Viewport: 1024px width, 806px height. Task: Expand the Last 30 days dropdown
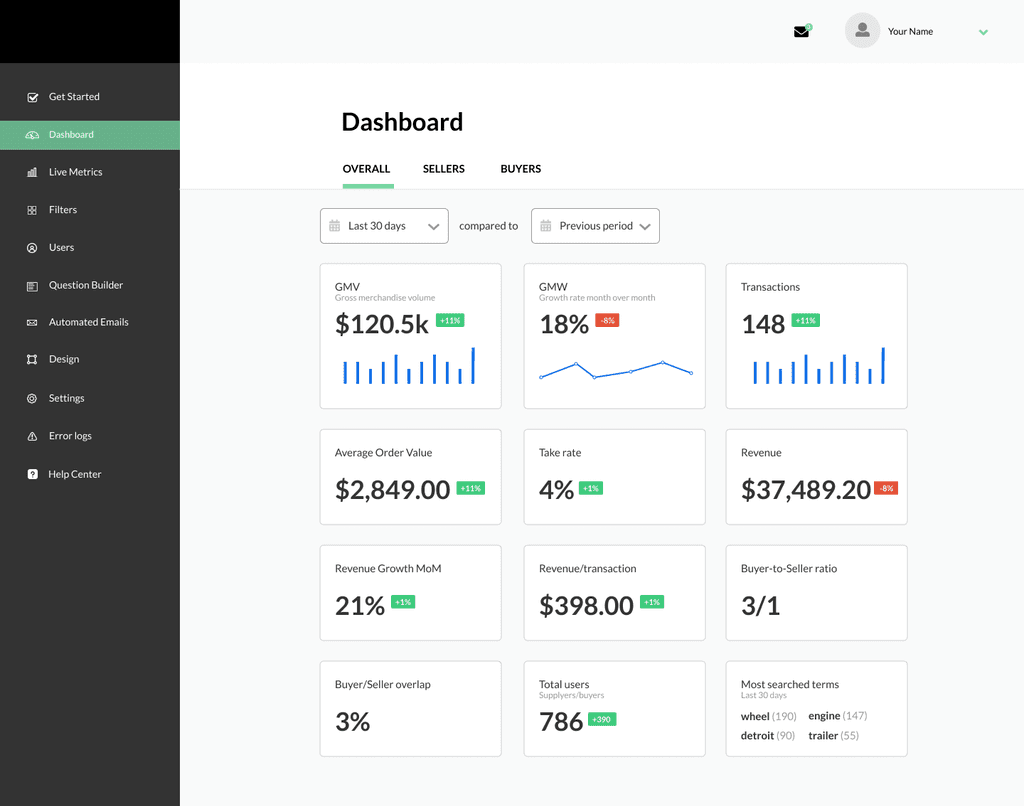point(384,226)
